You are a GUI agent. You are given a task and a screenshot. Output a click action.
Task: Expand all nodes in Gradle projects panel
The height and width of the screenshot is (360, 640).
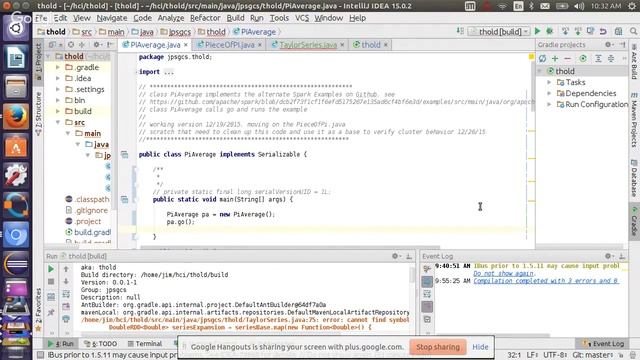tap(598, 58)
